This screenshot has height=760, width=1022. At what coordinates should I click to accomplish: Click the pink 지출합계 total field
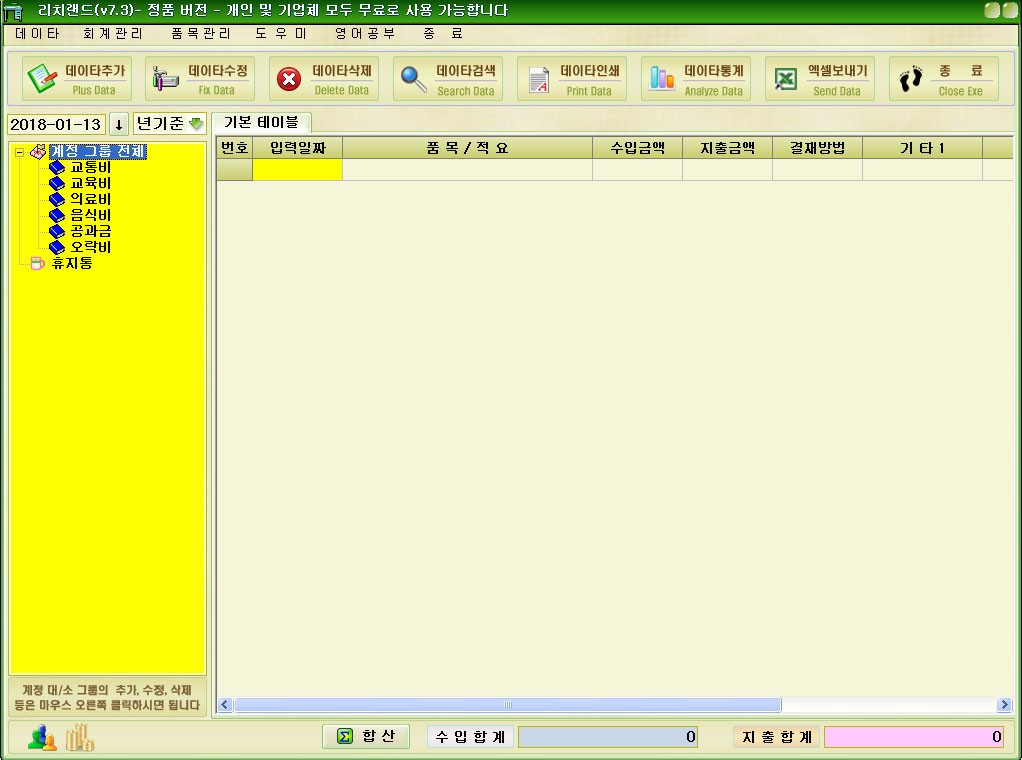point(913,737)
